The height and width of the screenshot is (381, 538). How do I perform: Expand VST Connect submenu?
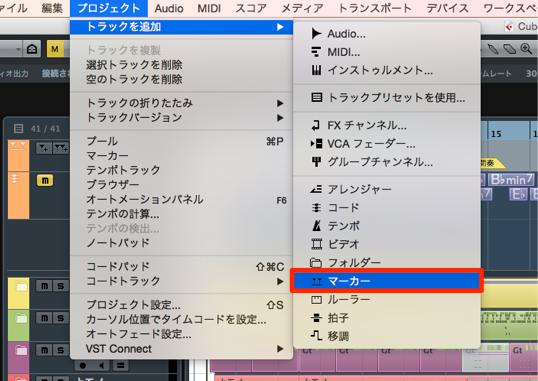(x=280, y=349)
